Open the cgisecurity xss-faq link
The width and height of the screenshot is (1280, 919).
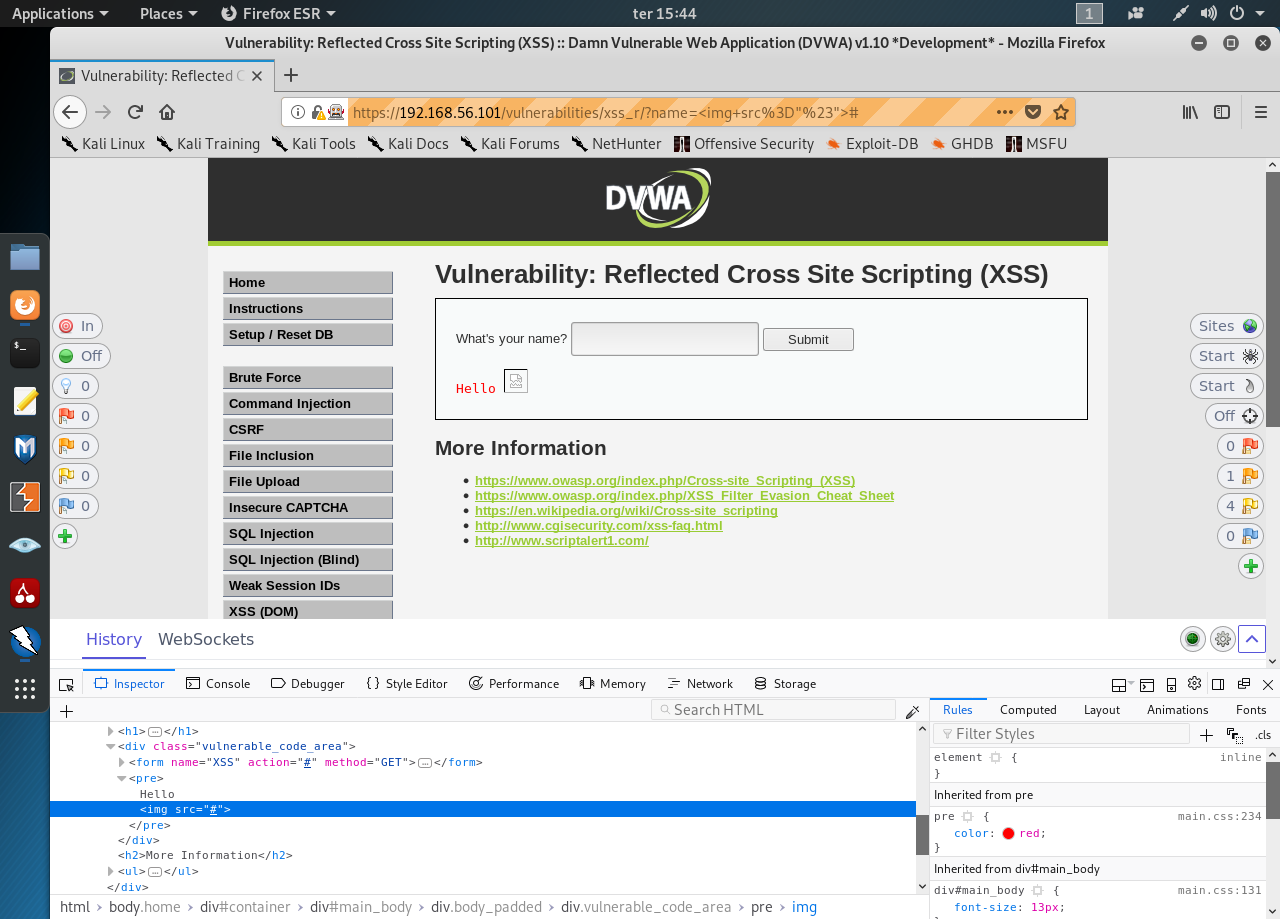[x=598, y=526]
